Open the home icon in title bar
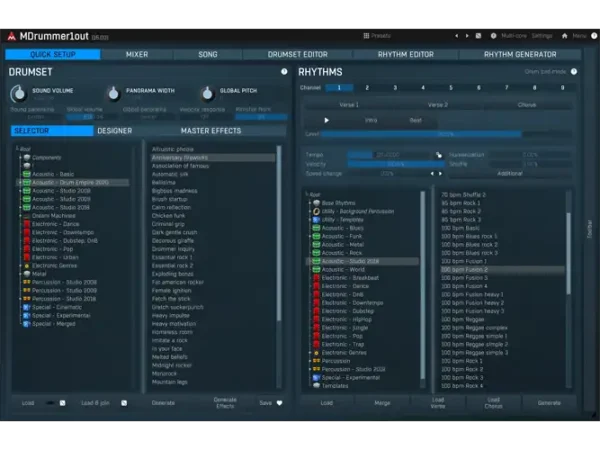Screen dimensions: 600x450 click(564, 36)
